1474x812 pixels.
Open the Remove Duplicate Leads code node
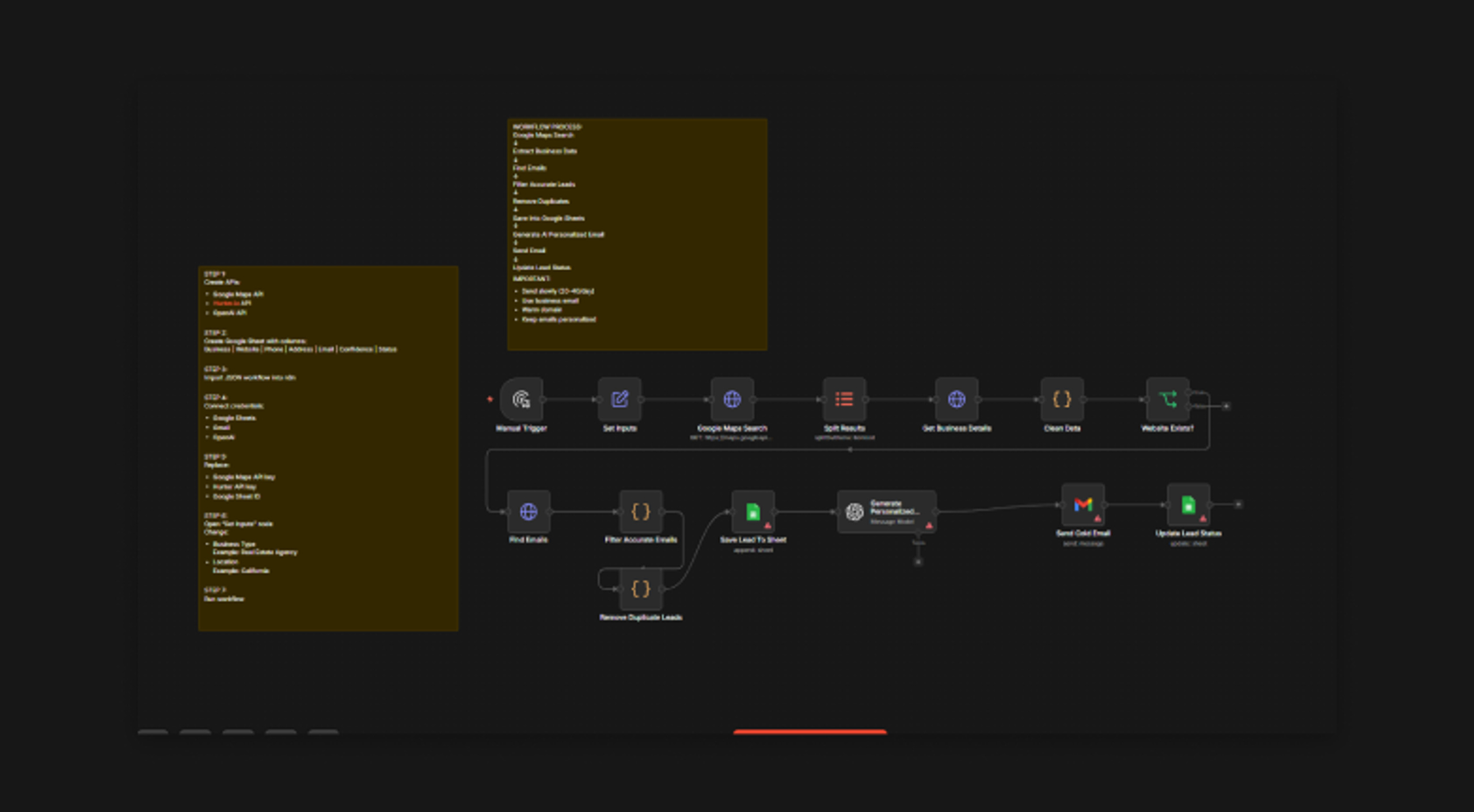click(x=641, y=589)
